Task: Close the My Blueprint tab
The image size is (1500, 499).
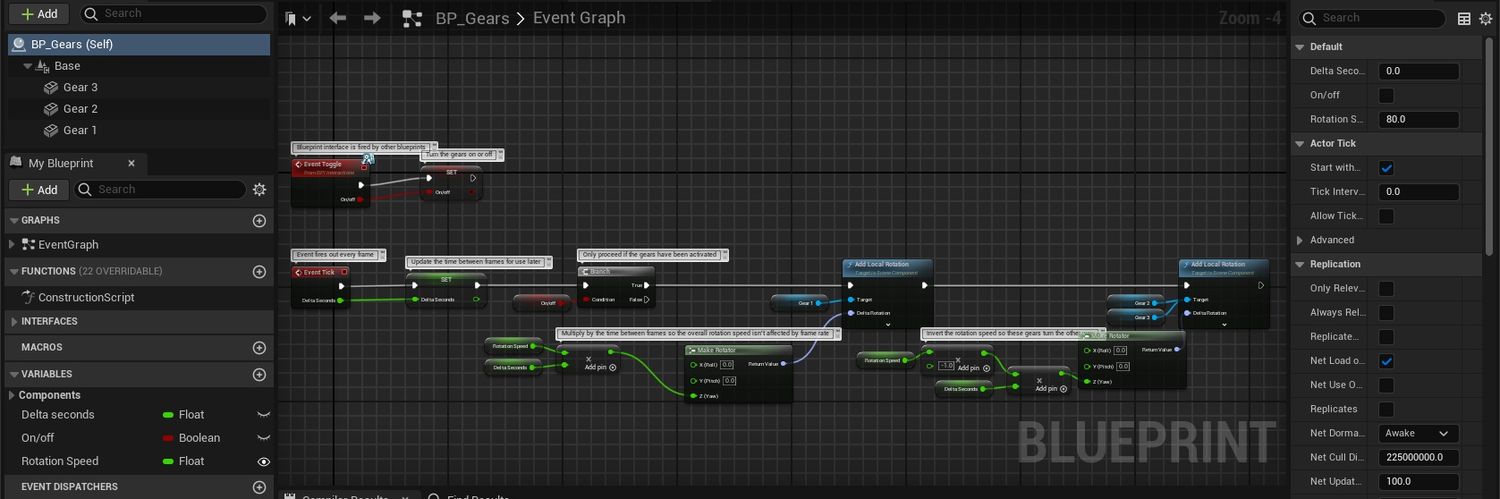Action: 131,163
